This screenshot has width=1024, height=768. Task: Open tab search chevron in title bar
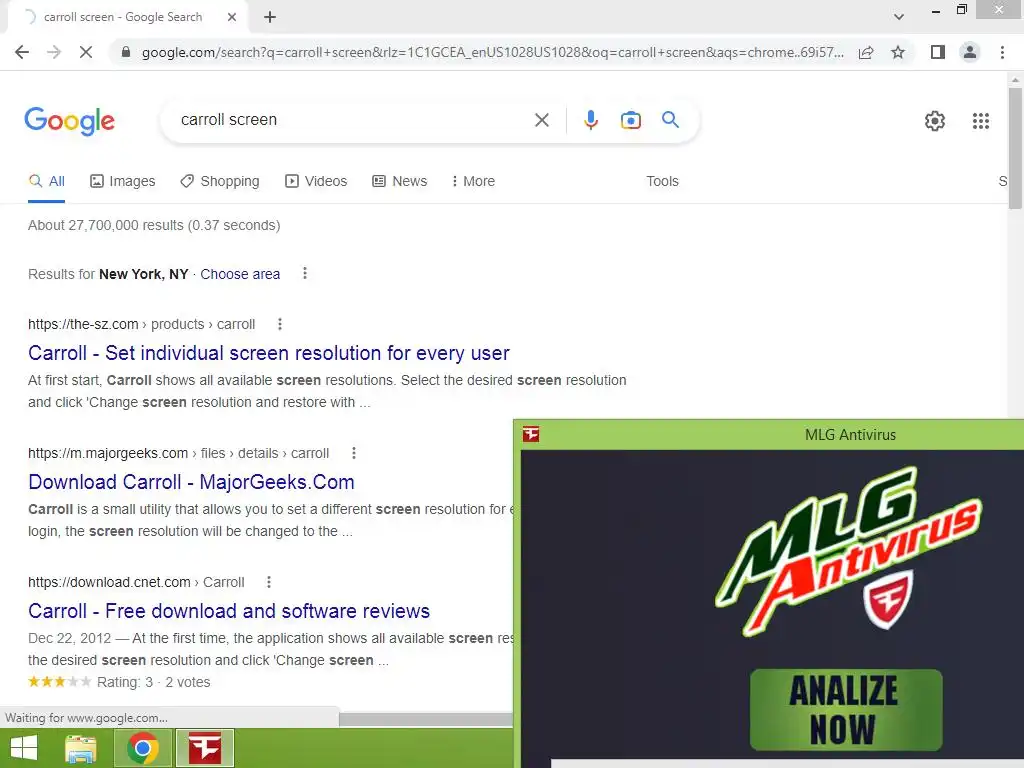(899, 17)
